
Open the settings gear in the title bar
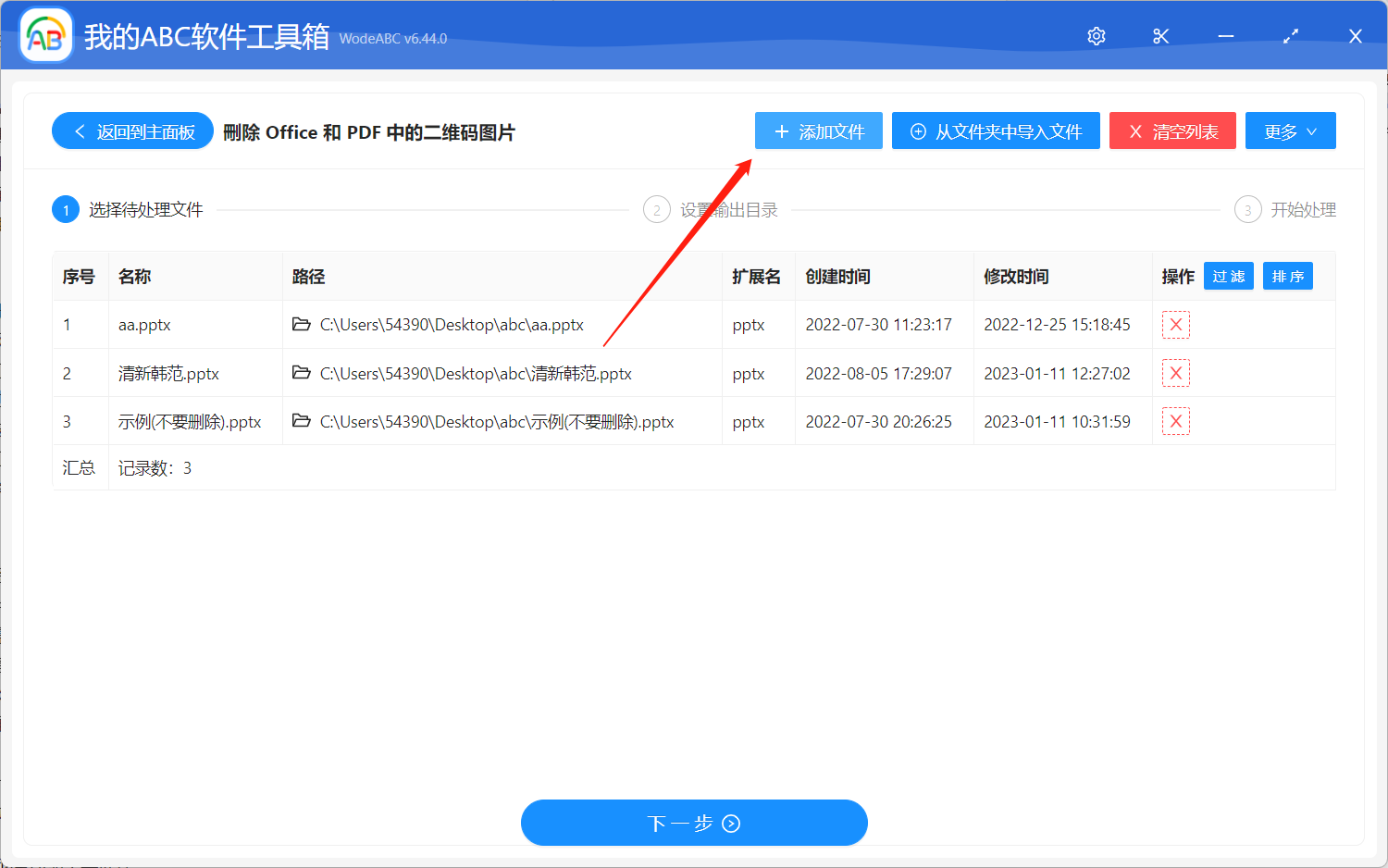[x=1096, y=35]
